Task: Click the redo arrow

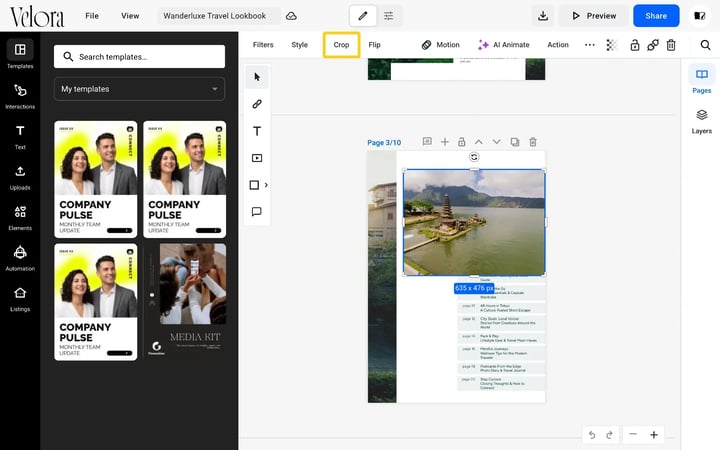Action: [609, 434]
